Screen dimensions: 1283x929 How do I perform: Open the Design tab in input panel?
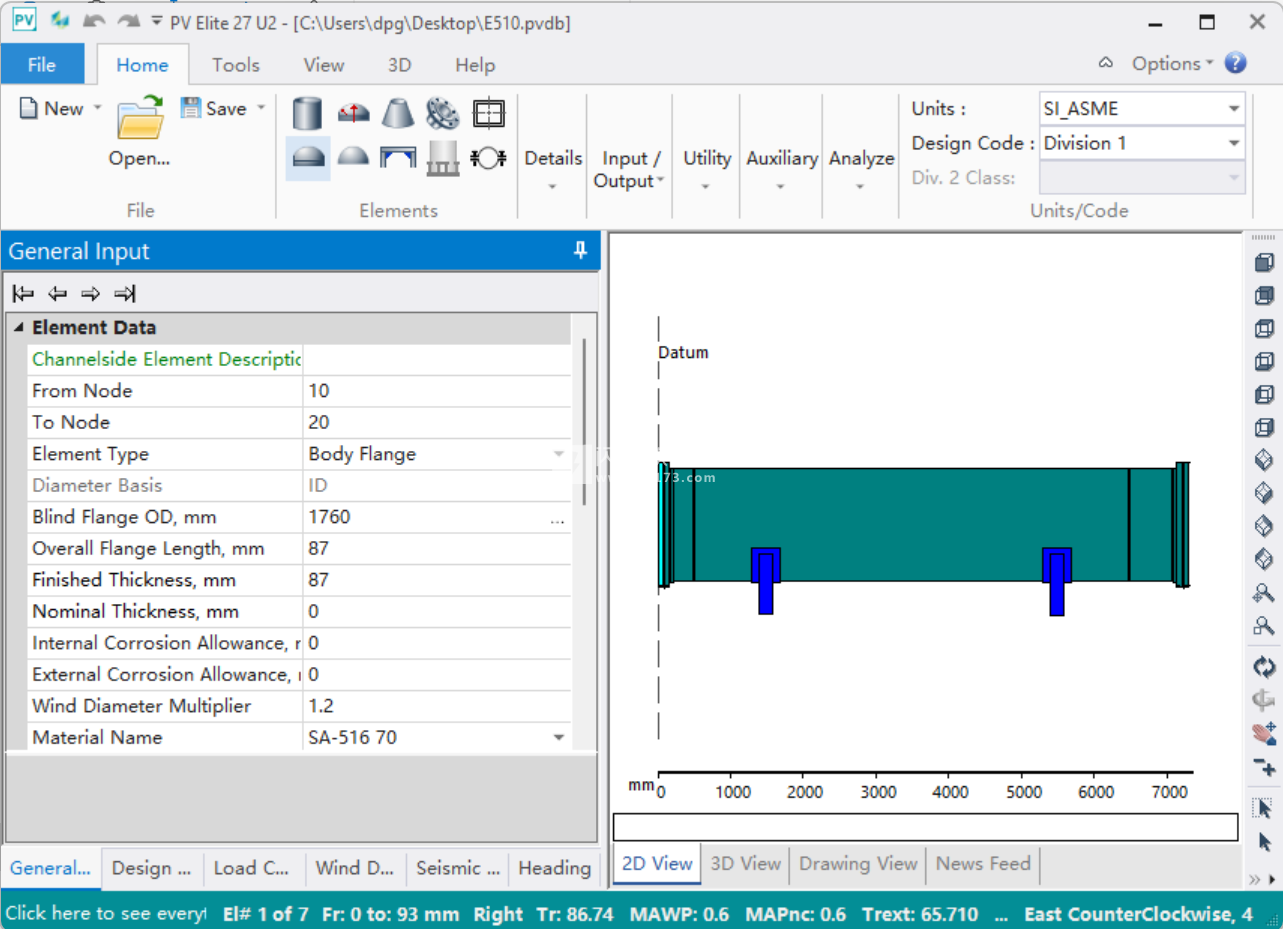click(152, 868)
